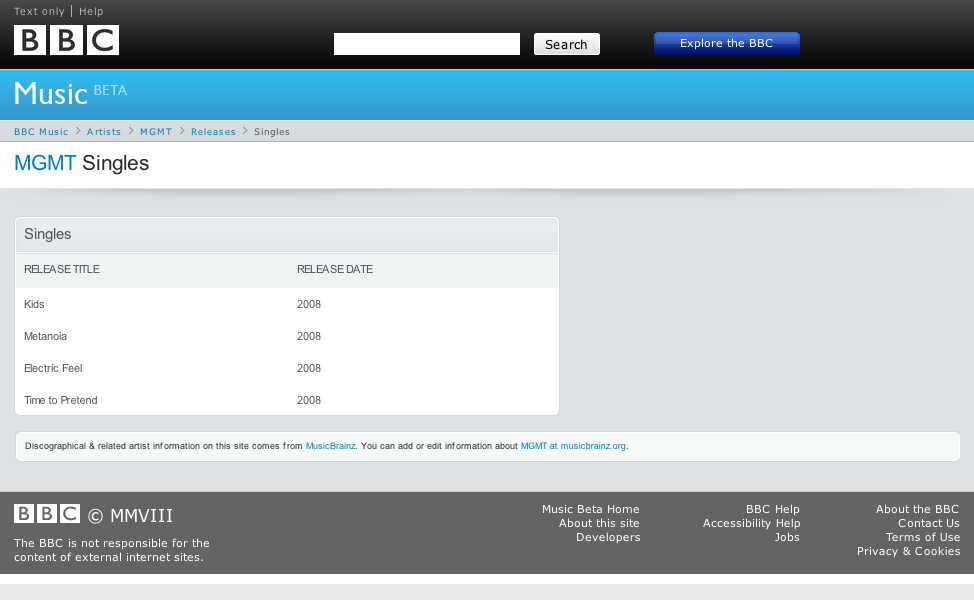This screenshot has height=606, width=974.
Task: Open Jobs footer link
Action: [787, 538]
